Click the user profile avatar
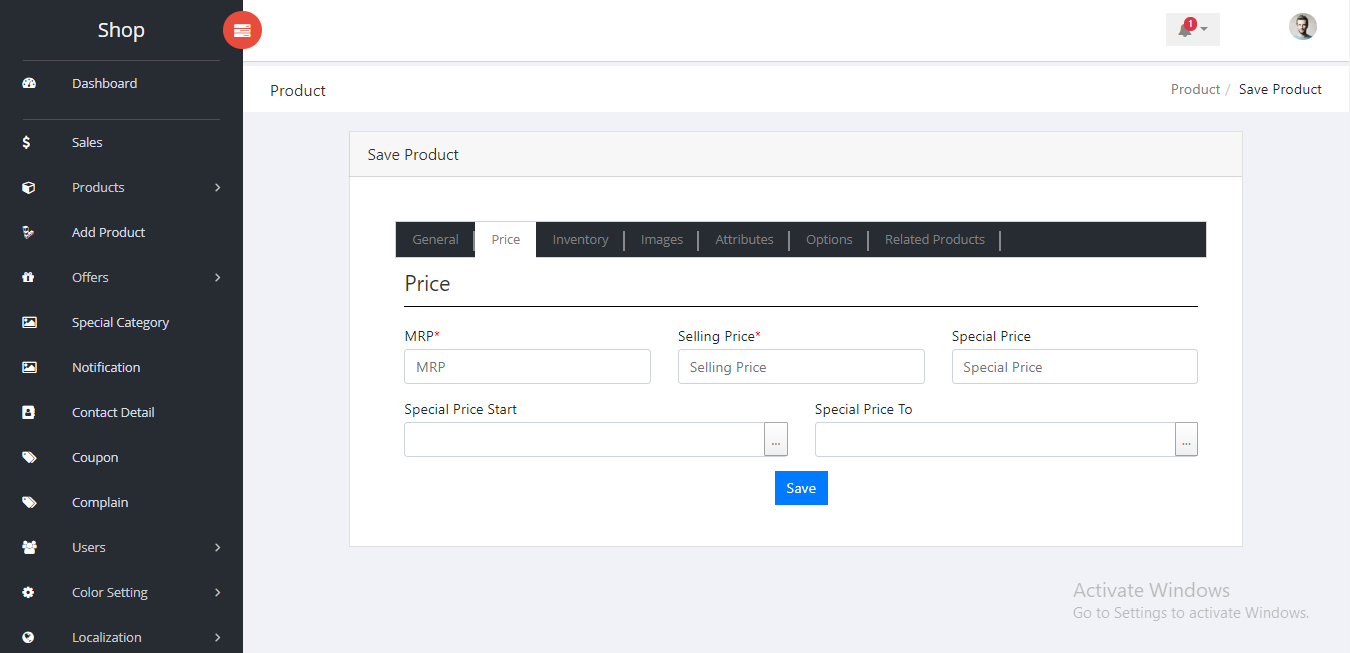The image size is (1350, 653). click(1302, 27)
